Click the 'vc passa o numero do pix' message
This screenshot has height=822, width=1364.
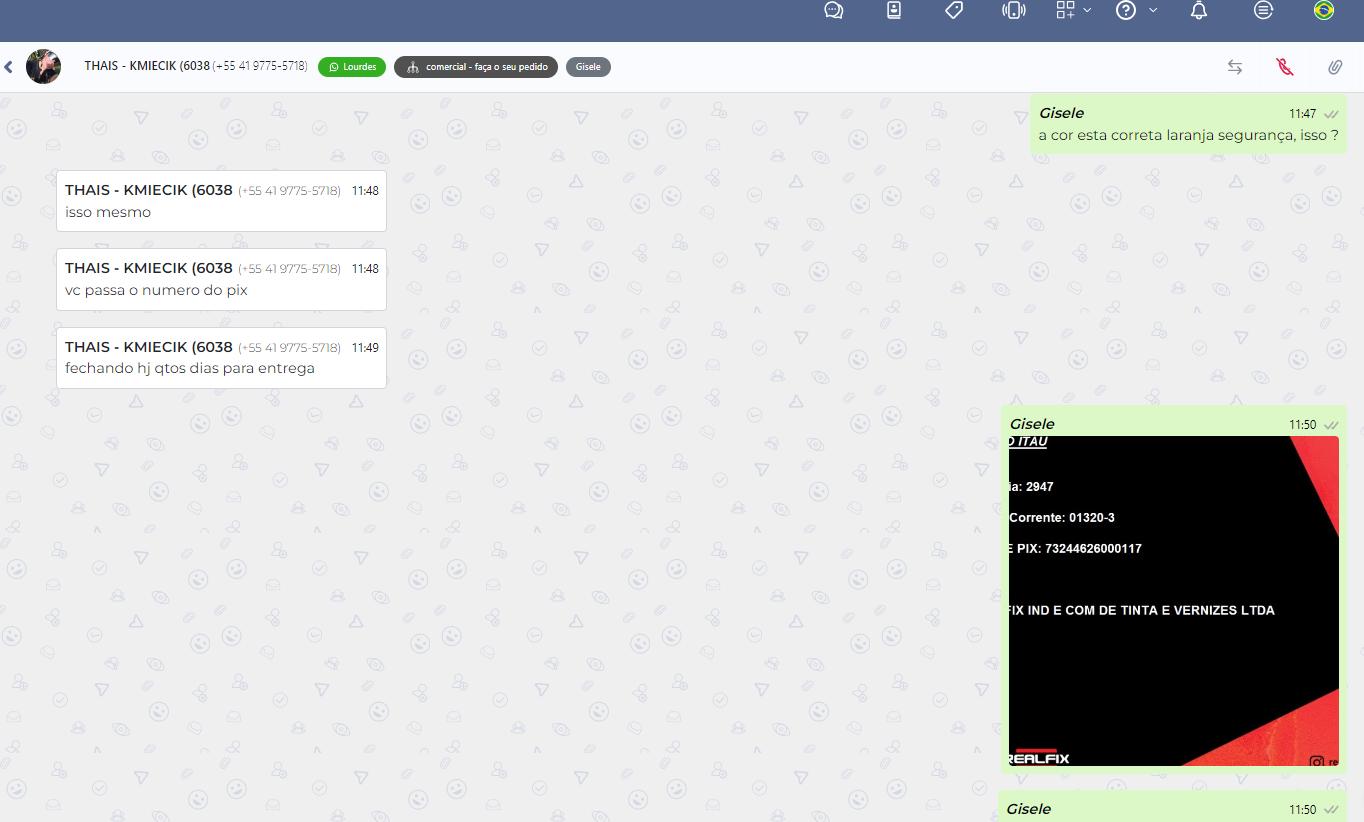click(x=156, y=290)
